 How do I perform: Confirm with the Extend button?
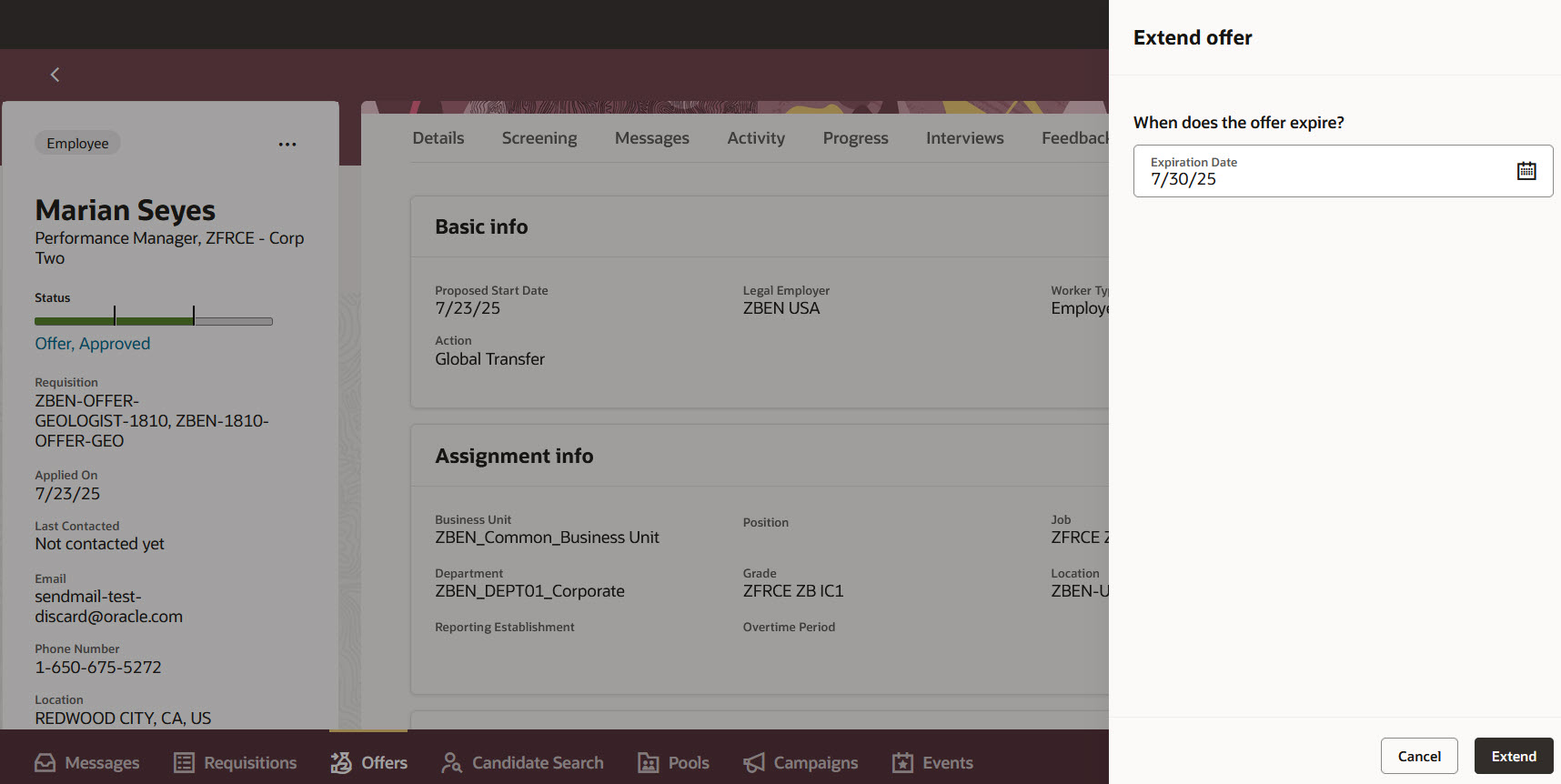[x=1514, y=756]
